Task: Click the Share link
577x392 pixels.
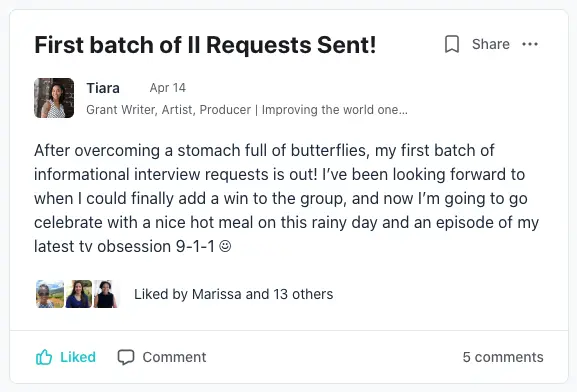Action: (x=491, y=44)
